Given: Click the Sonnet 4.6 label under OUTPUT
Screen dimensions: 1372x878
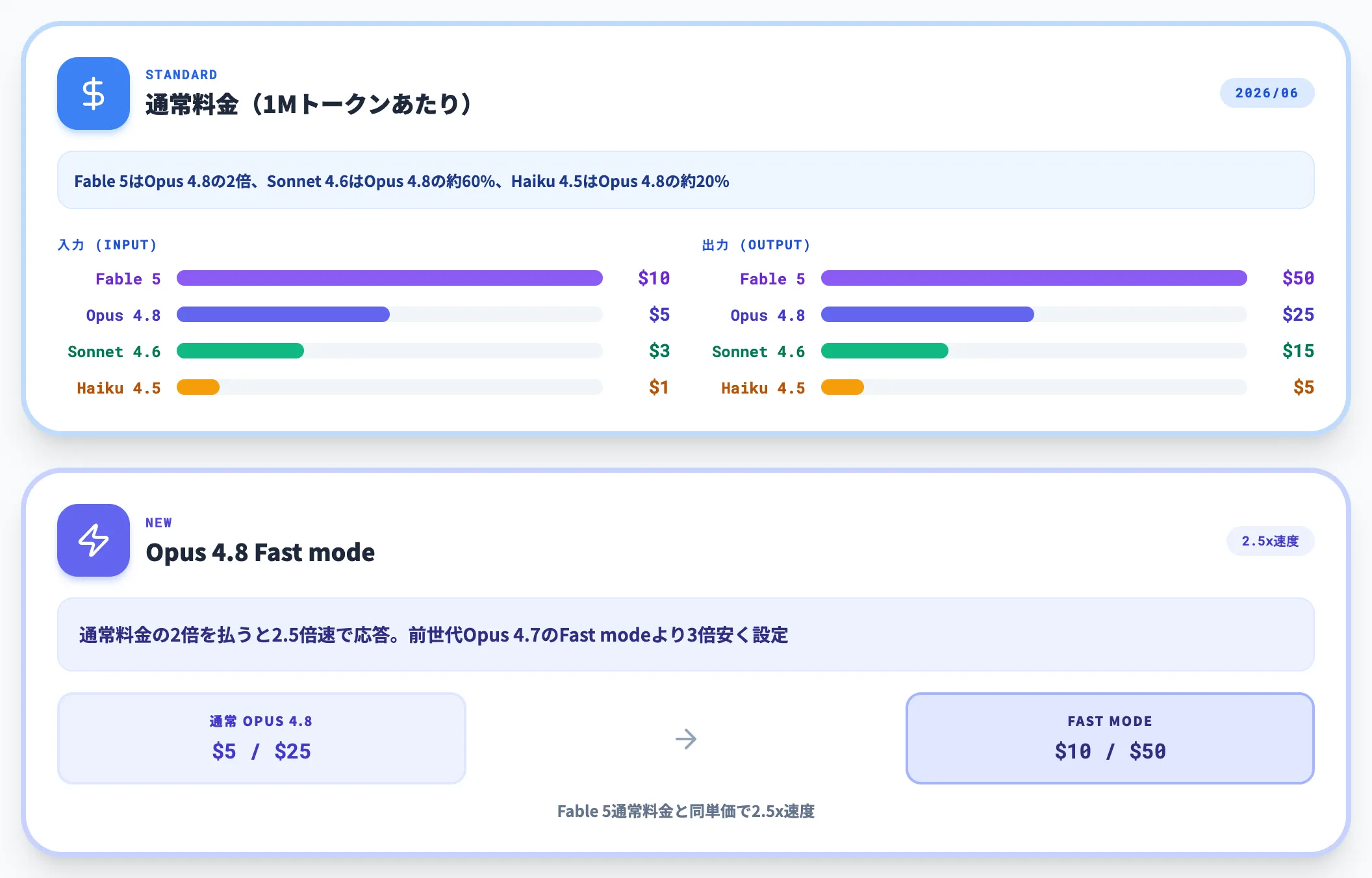Looking at the screenshot, I should [759, 351].
